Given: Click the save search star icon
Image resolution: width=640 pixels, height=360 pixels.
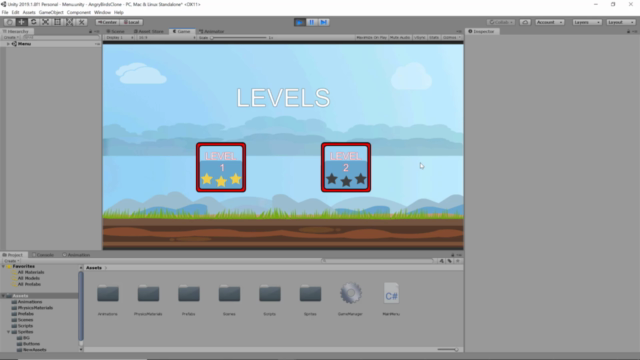Looking at the screenshot, I should click(458, 261).
